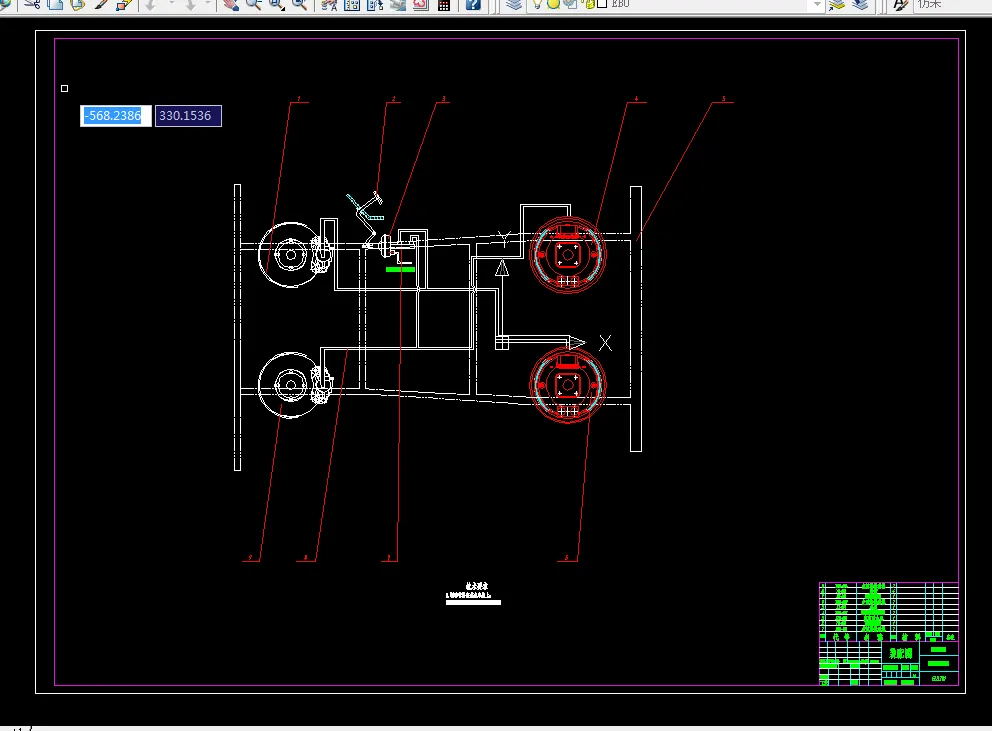The width and height of the screenshot is (992, 731).
Task: Click the Help question mark icon
Action: coord(473,4)
